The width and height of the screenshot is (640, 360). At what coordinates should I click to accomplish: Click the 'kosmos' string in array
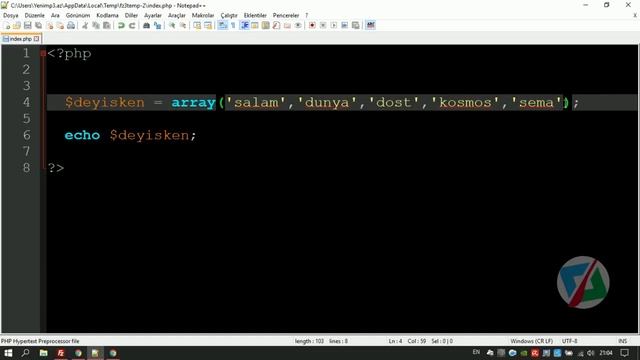465,102
